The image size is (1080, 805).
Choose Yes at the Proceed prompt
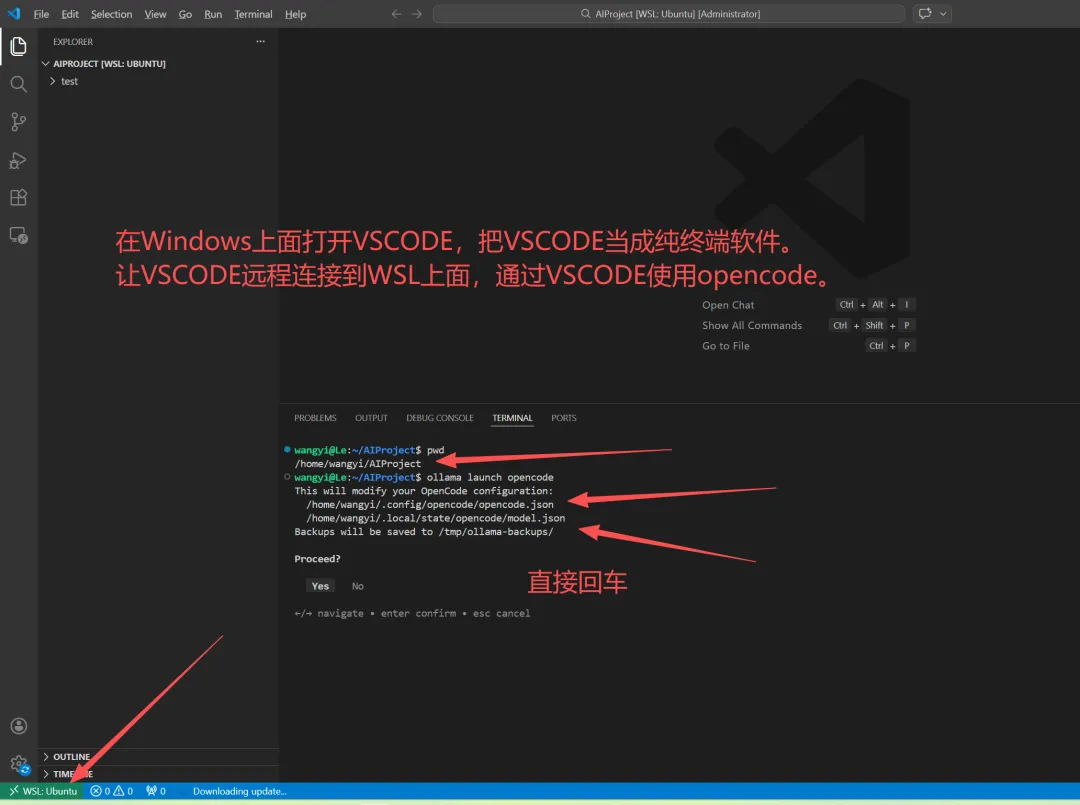click(320, 586)
